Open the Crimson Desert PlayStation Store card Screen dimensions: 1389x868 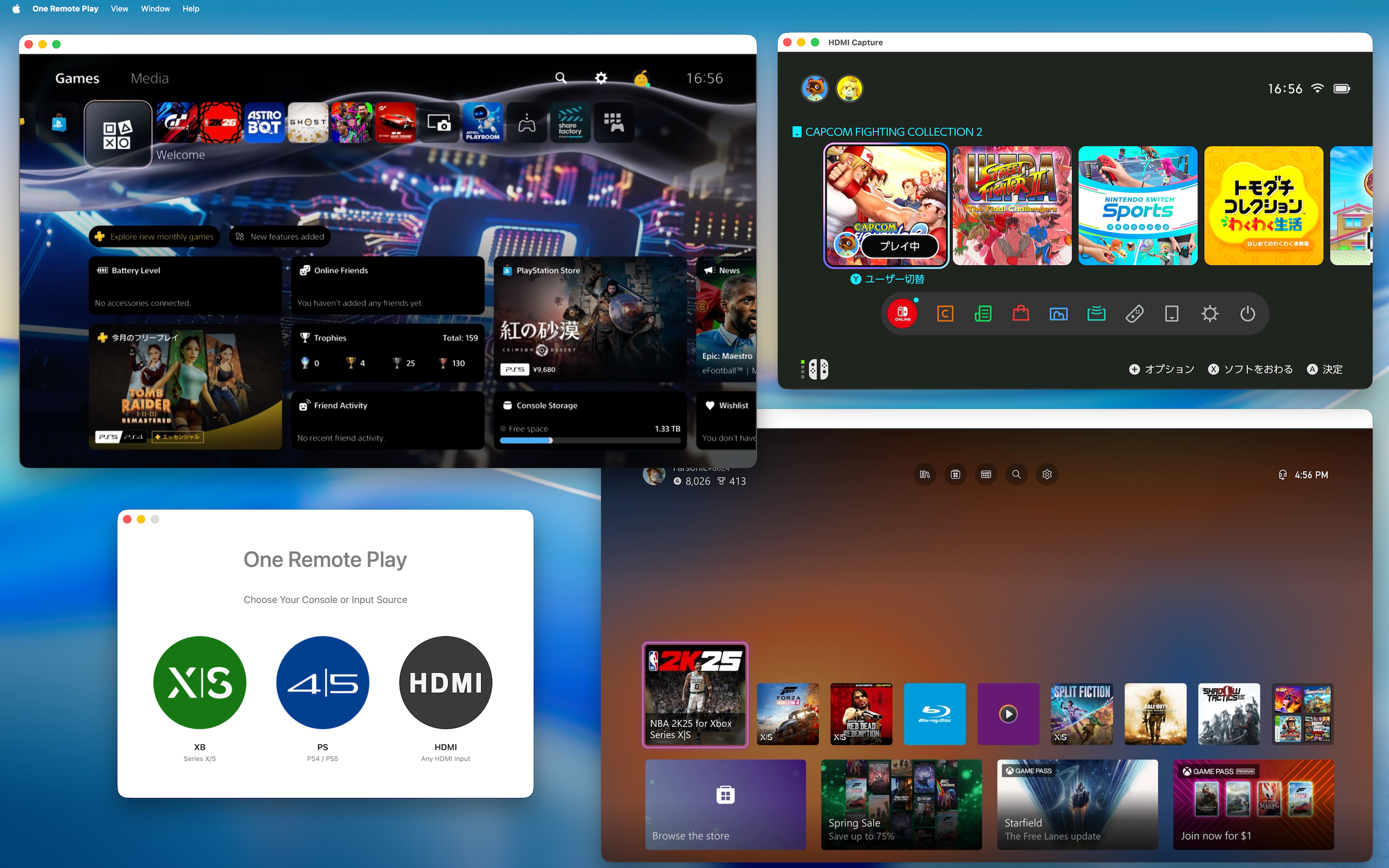coord(590,320)
